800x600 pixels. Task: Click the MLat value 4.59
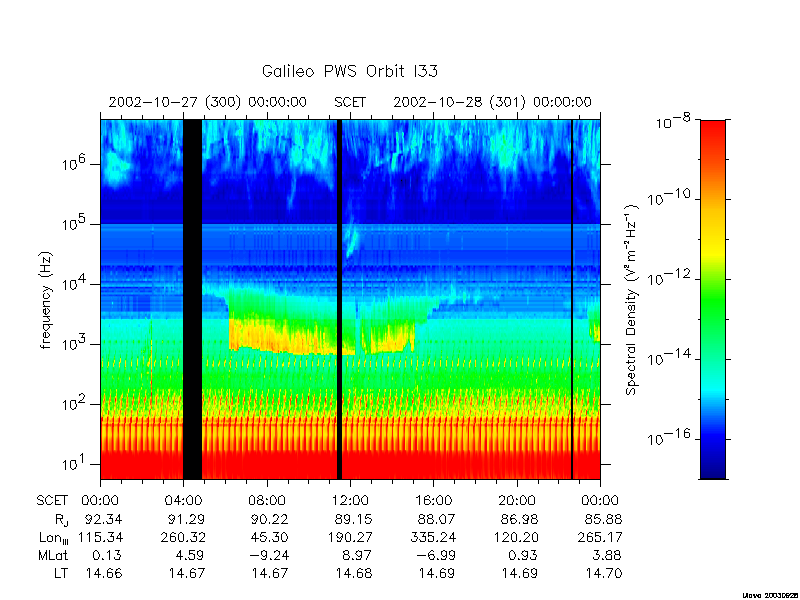(190, 555)
